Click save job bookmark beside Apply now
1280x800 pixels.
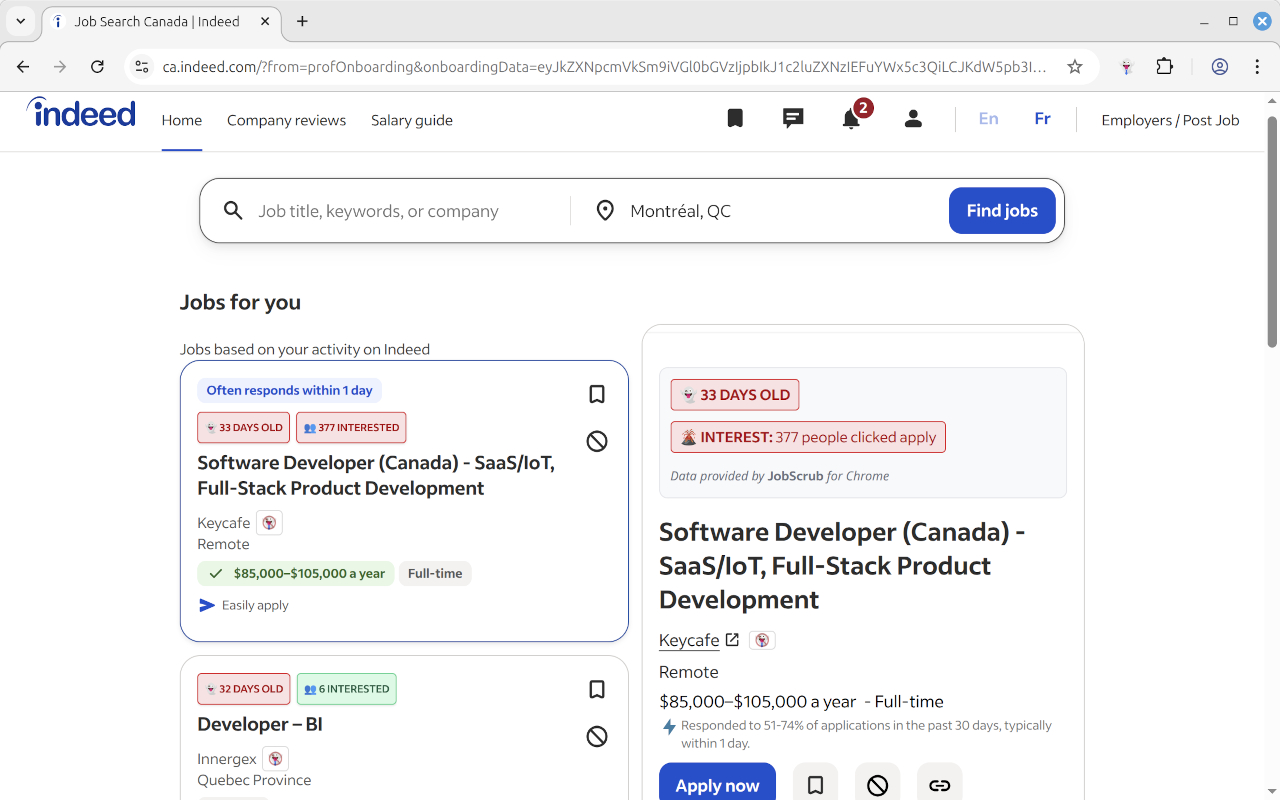pos(815,785)
